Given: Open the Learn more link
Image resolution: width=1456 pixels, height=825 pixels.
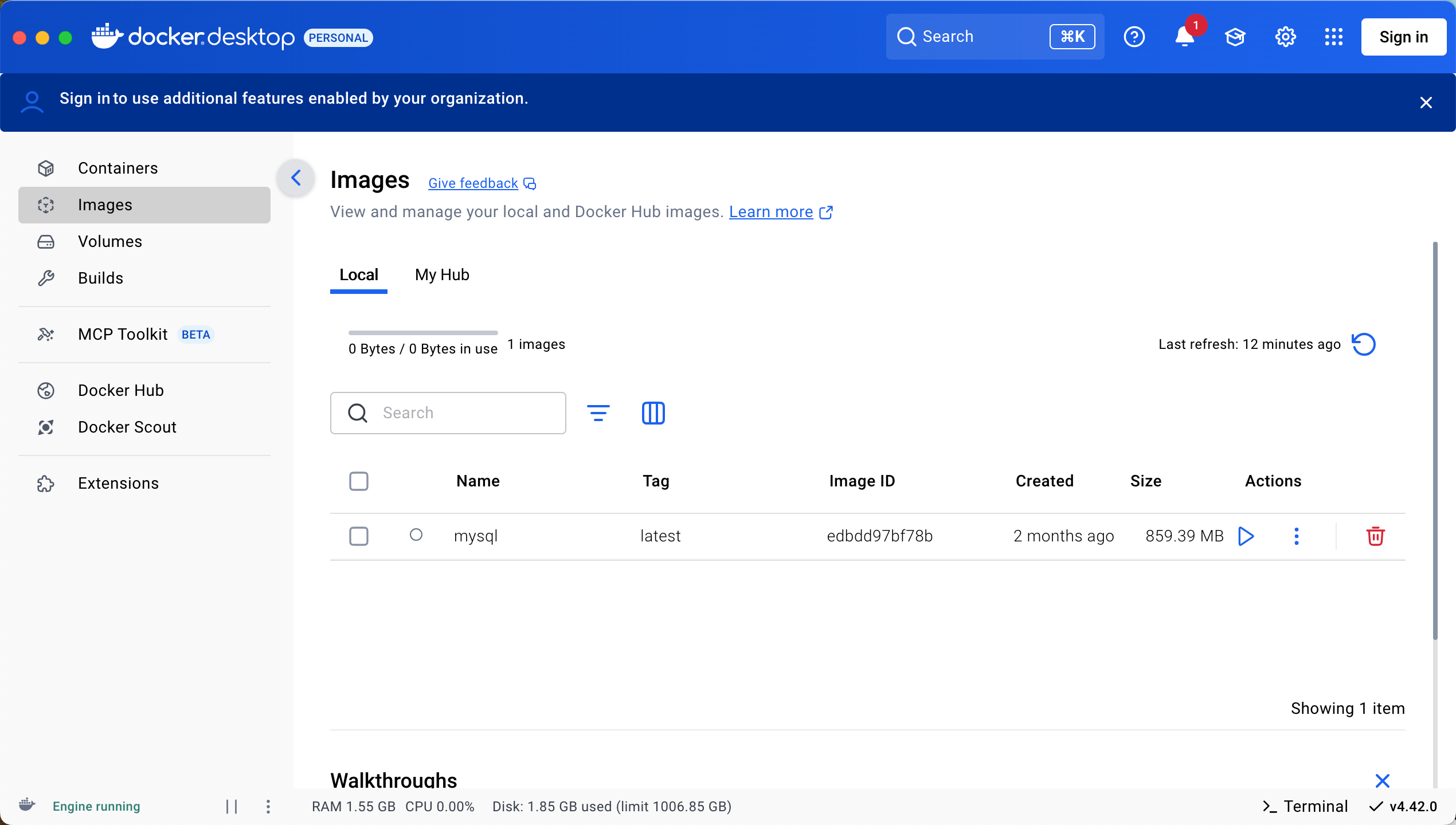Looking at the screenshot, I should point(770,212).
